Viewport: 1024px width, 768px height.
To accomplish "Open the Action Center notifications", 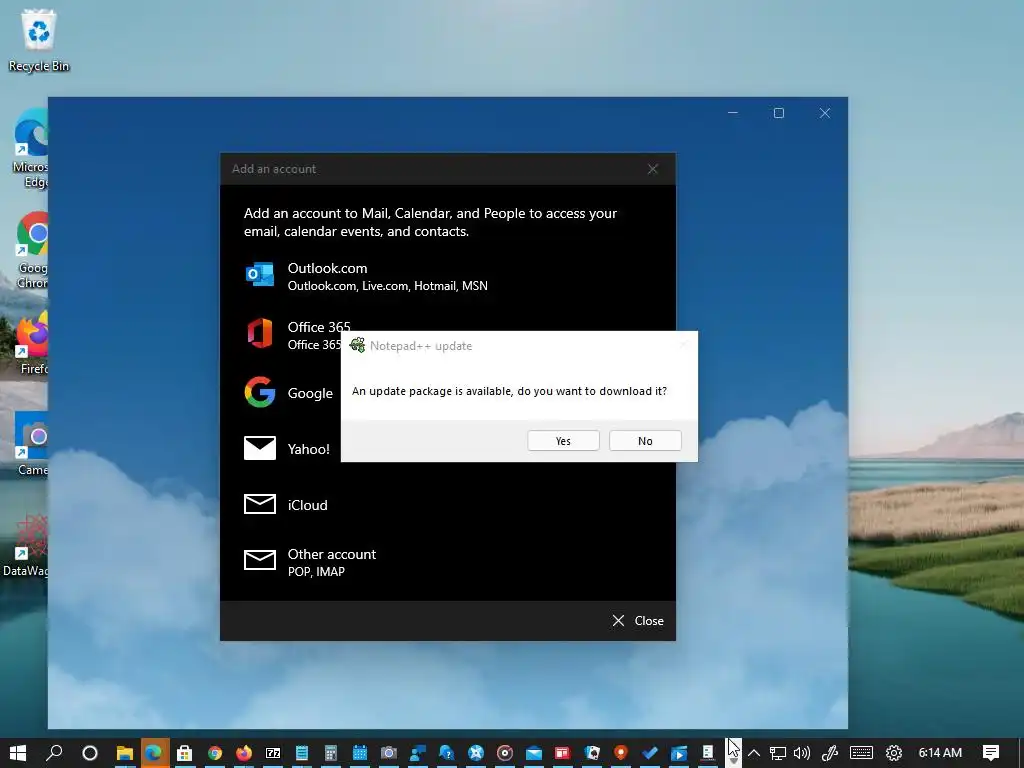I will 990,753.
